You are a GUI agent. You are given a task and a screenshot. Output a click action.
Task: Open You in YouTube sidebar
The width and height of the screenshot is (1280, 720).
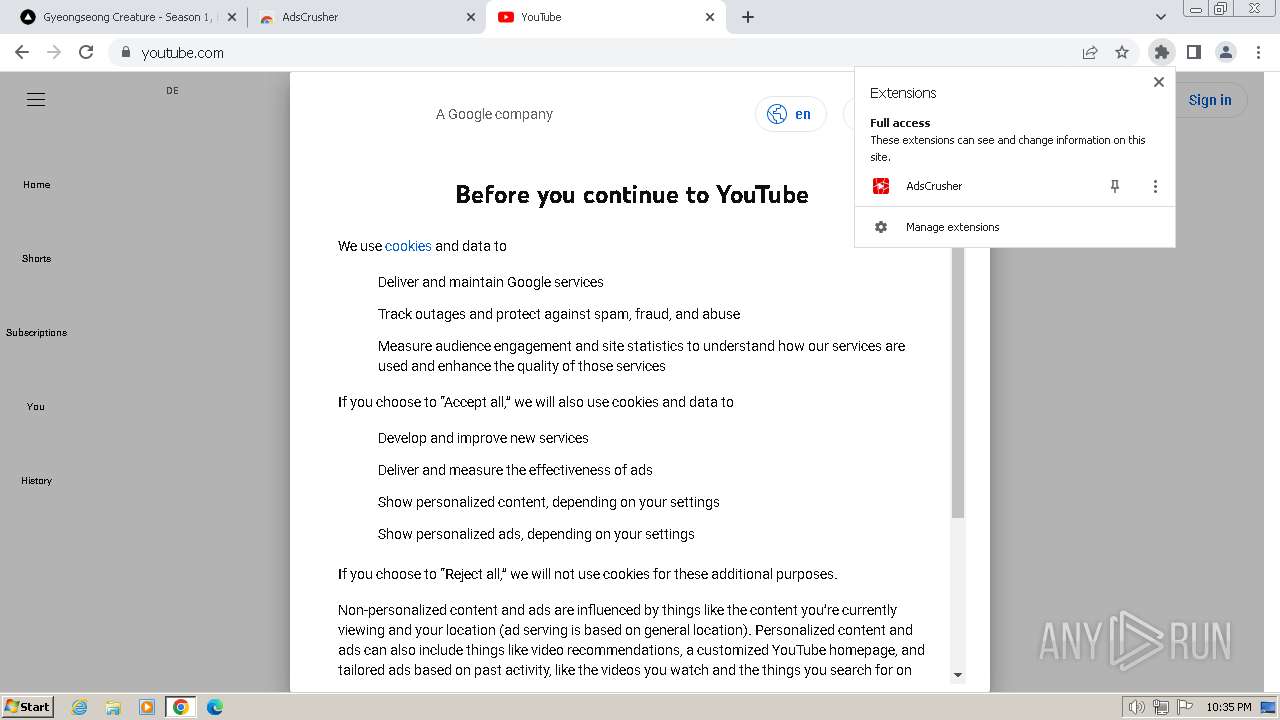coord(36,406)
